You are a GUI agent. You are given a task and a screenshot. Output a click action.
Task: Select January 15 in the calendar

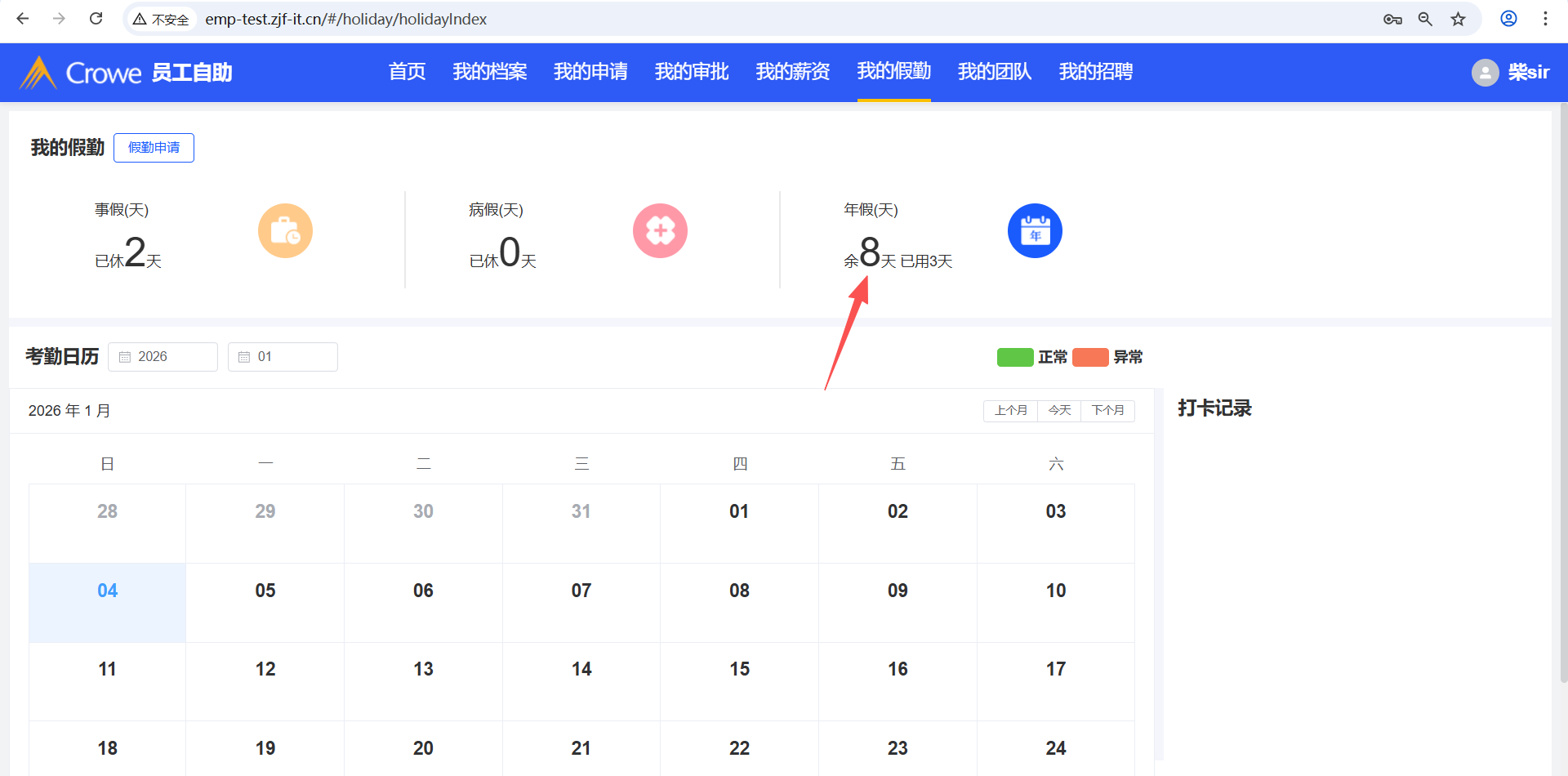(x=739, y=670)
